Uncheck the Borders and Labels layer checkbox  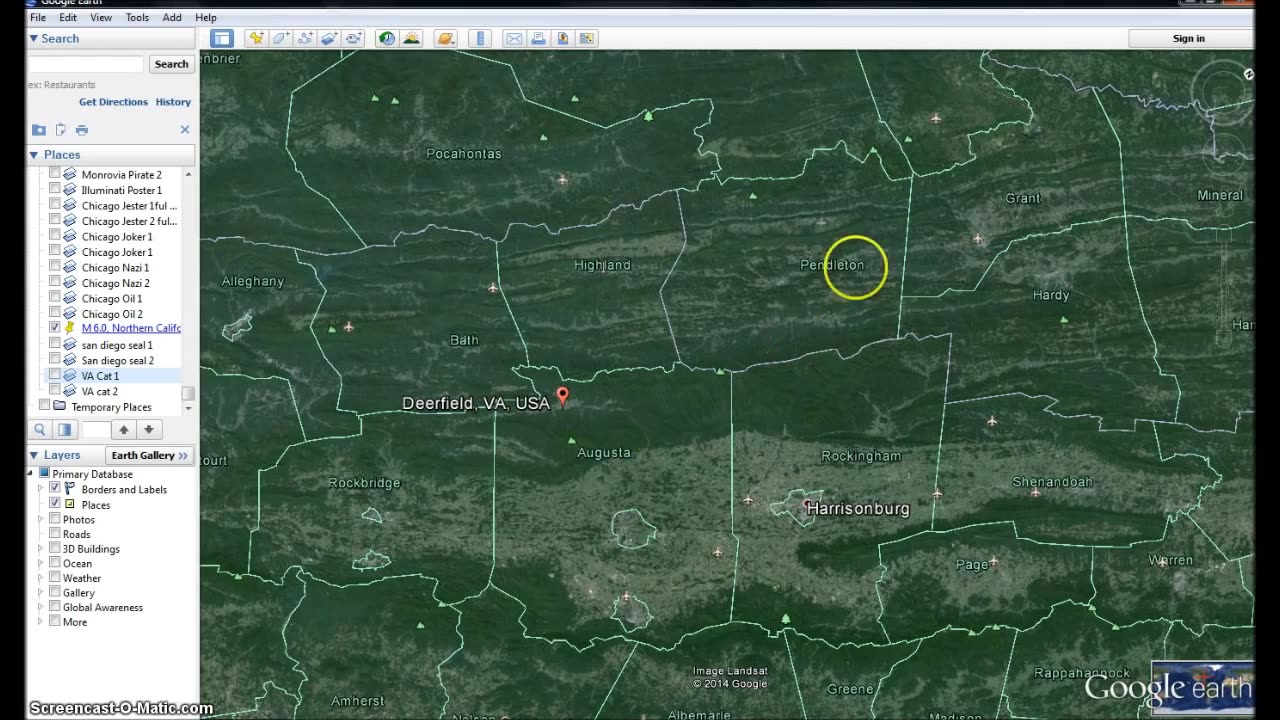click(55, 489)
